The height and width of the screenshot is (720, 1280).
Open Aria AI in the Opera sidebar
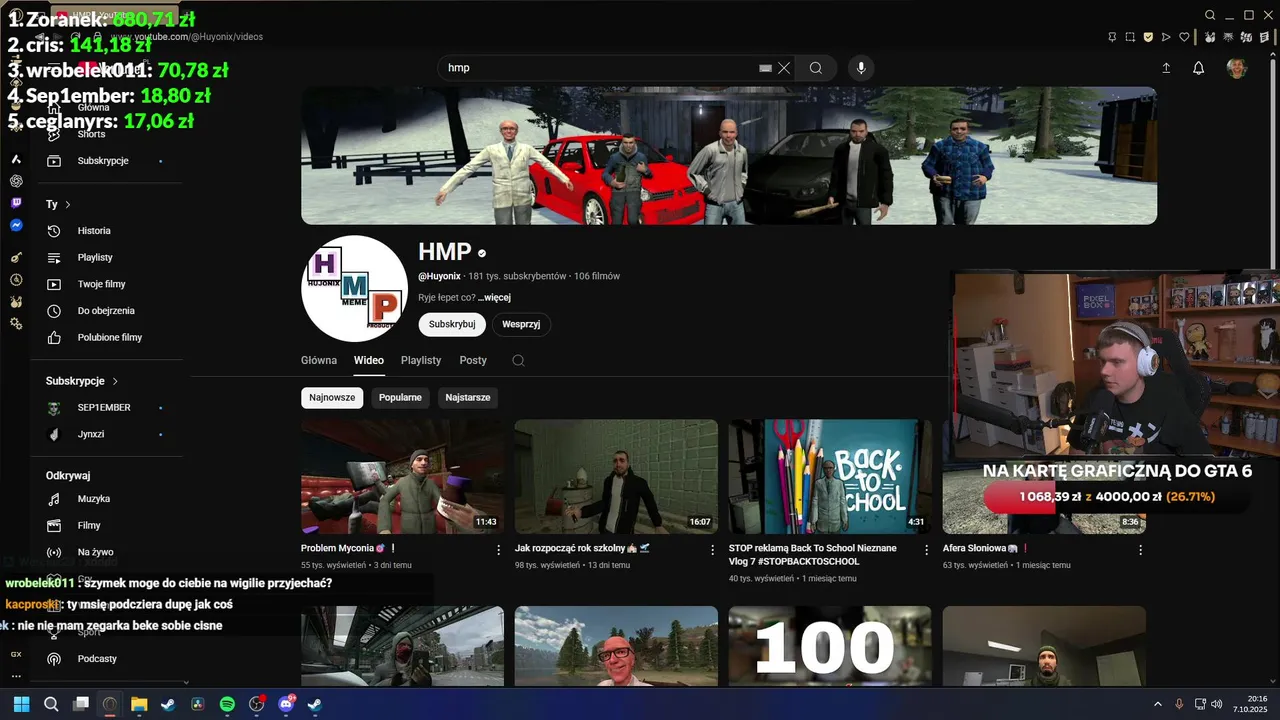click(16, 159)
